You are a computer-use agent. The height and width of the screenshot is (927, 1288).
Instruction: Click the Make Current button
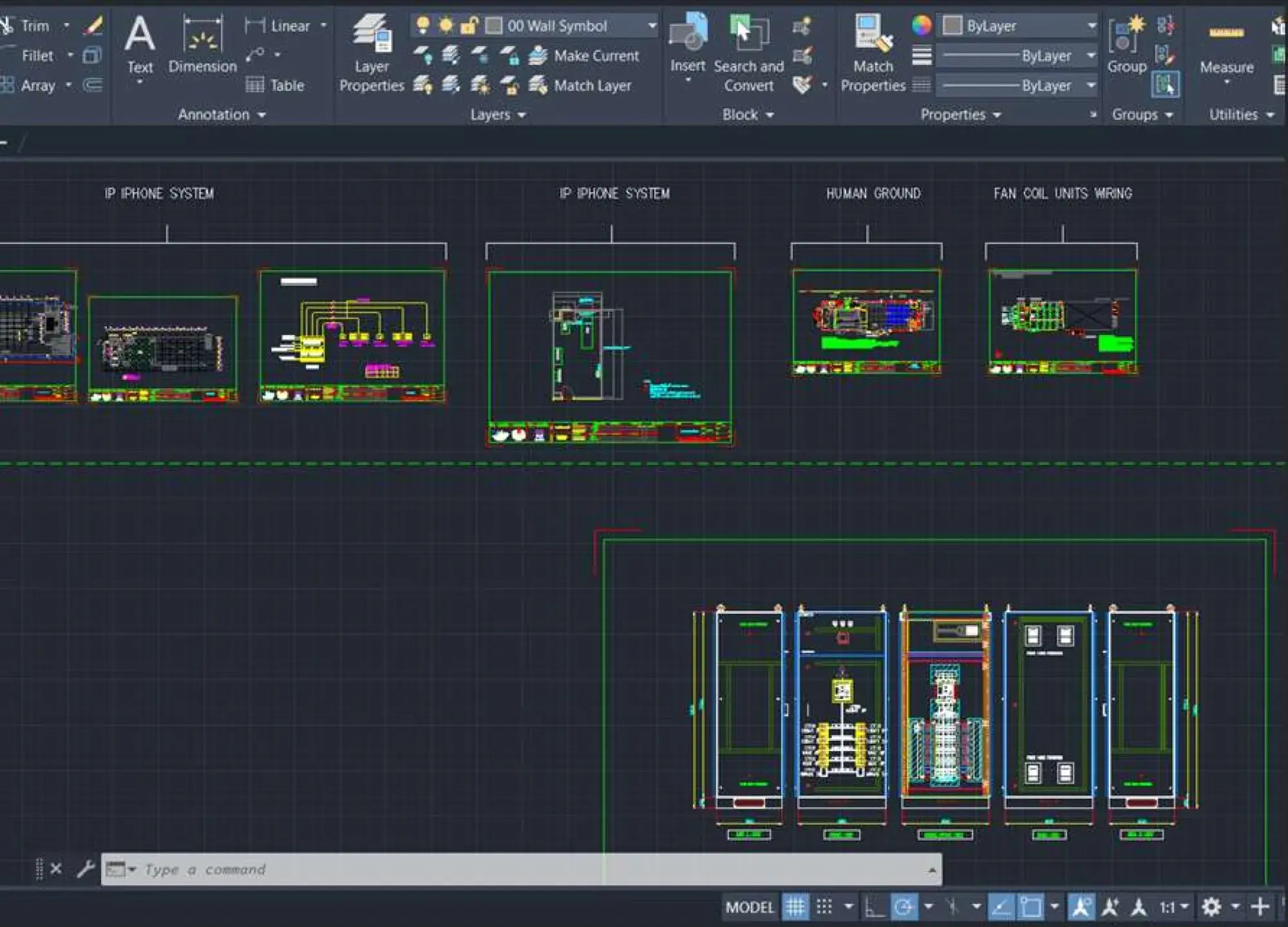pos(583,55)
